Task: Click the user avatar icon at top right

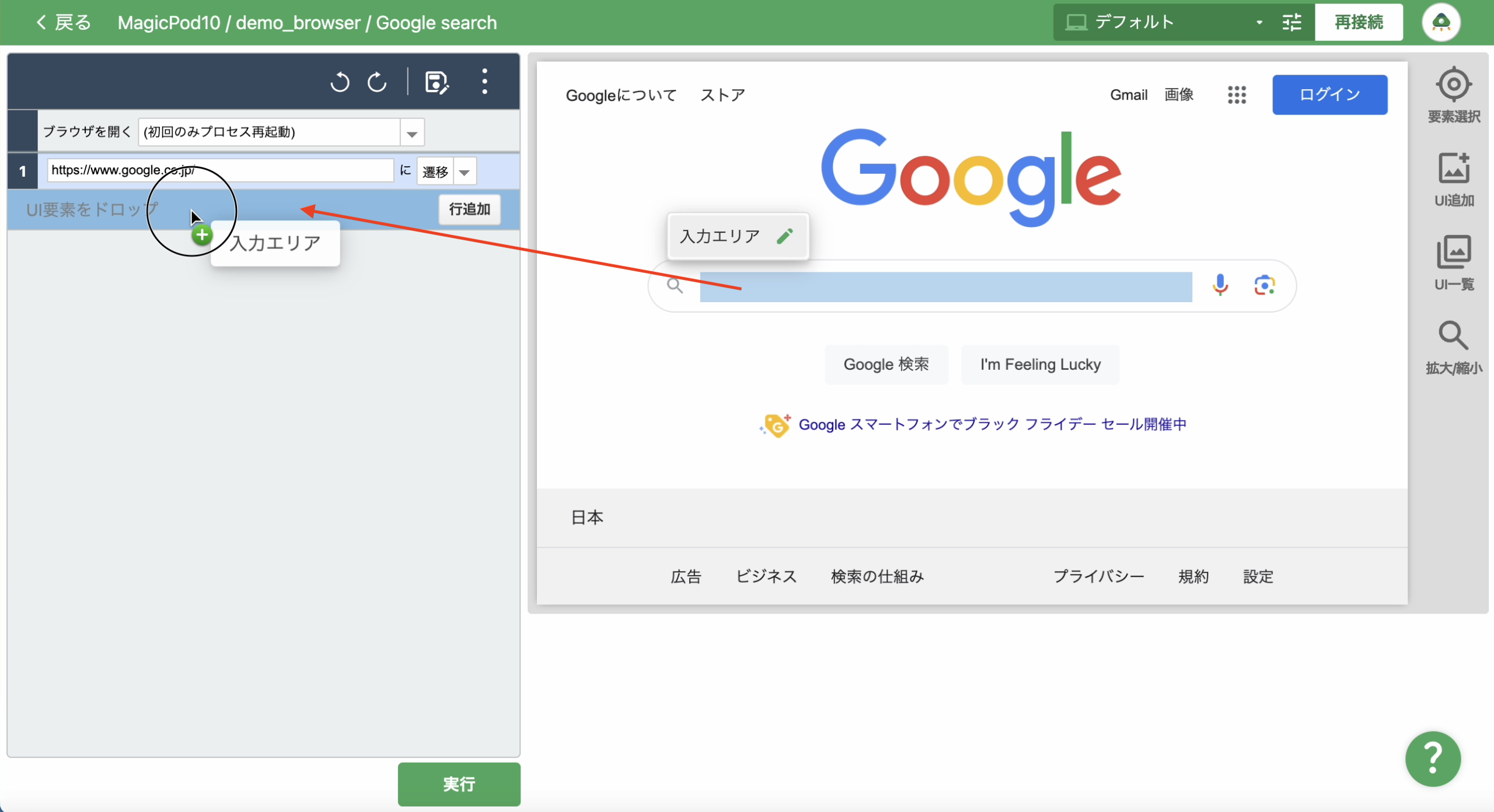Action: point(1441,22)
